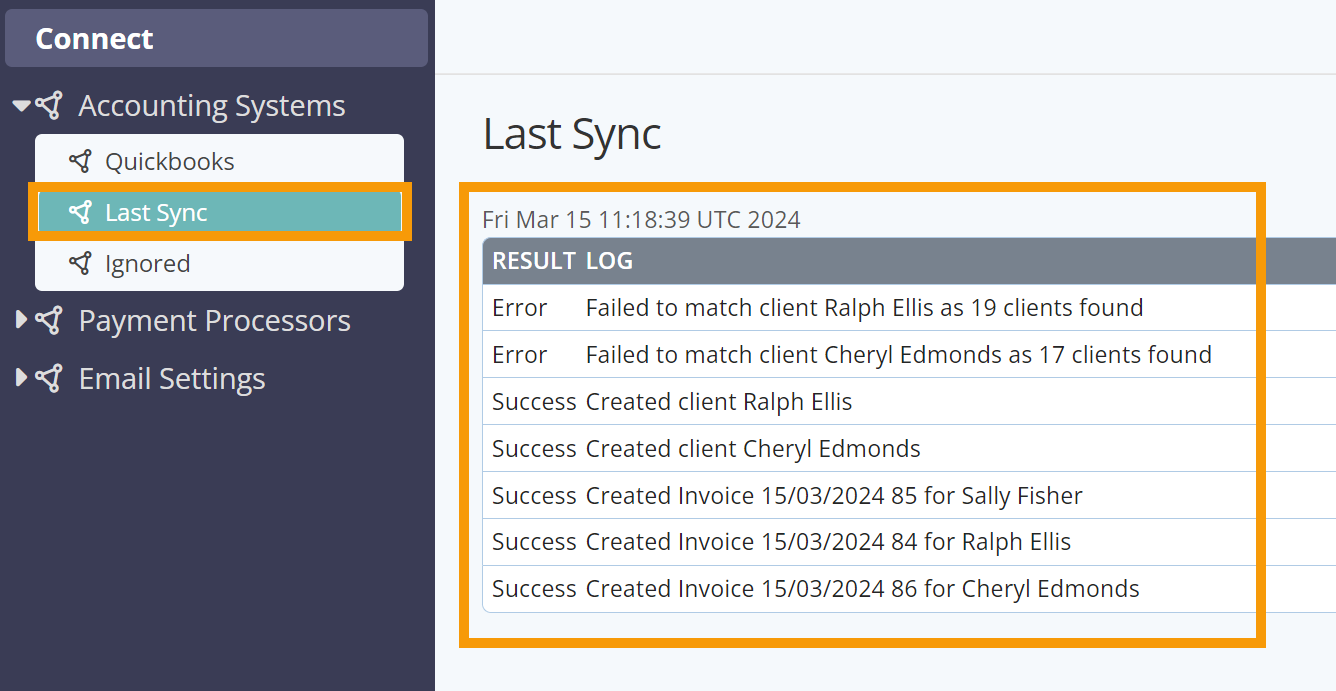Open the Ignored menu item

pos(147,263)
